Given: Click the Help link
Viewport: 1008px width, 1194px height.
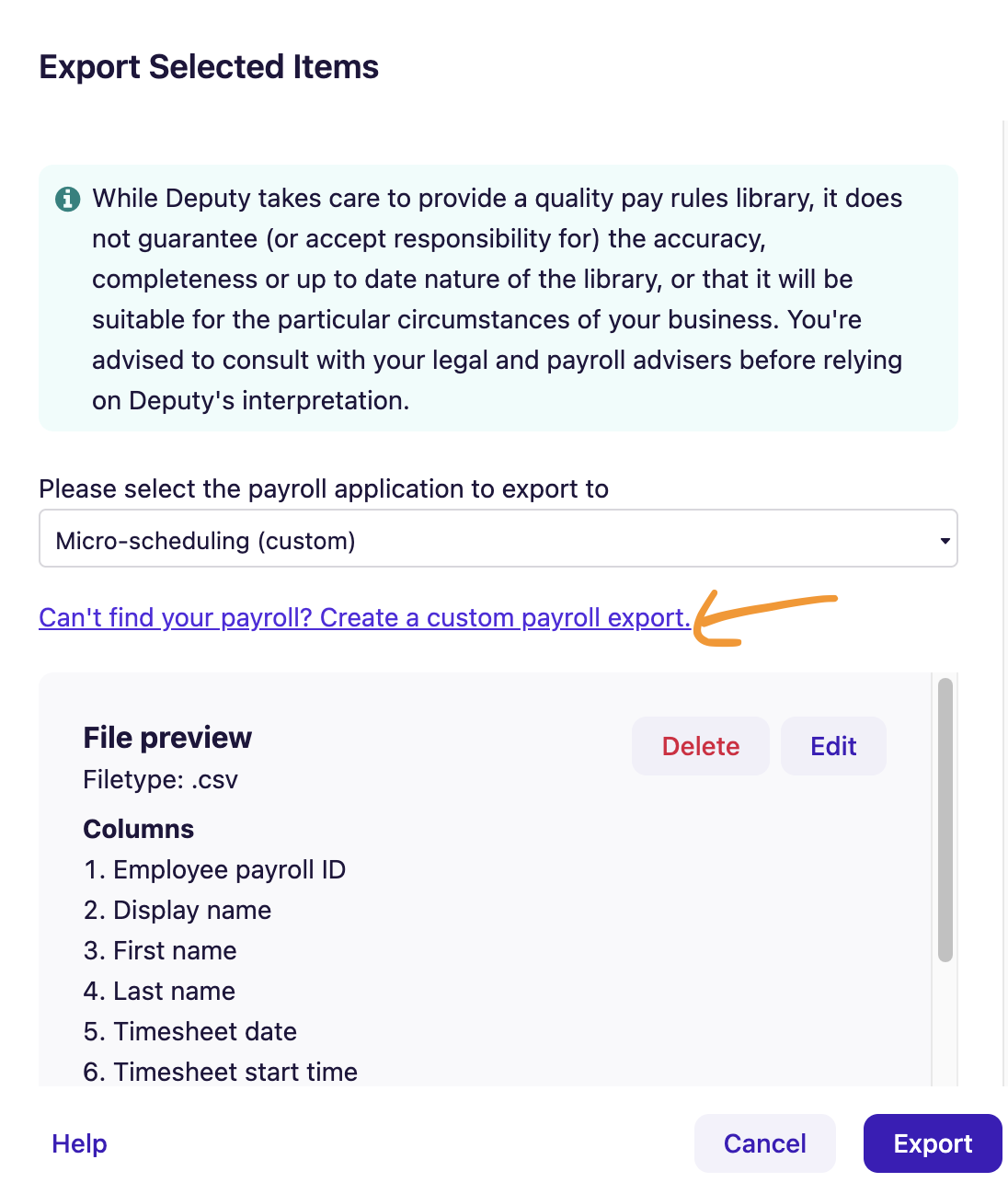Looking at the screenshot, I should click(x=79, y=1143).
